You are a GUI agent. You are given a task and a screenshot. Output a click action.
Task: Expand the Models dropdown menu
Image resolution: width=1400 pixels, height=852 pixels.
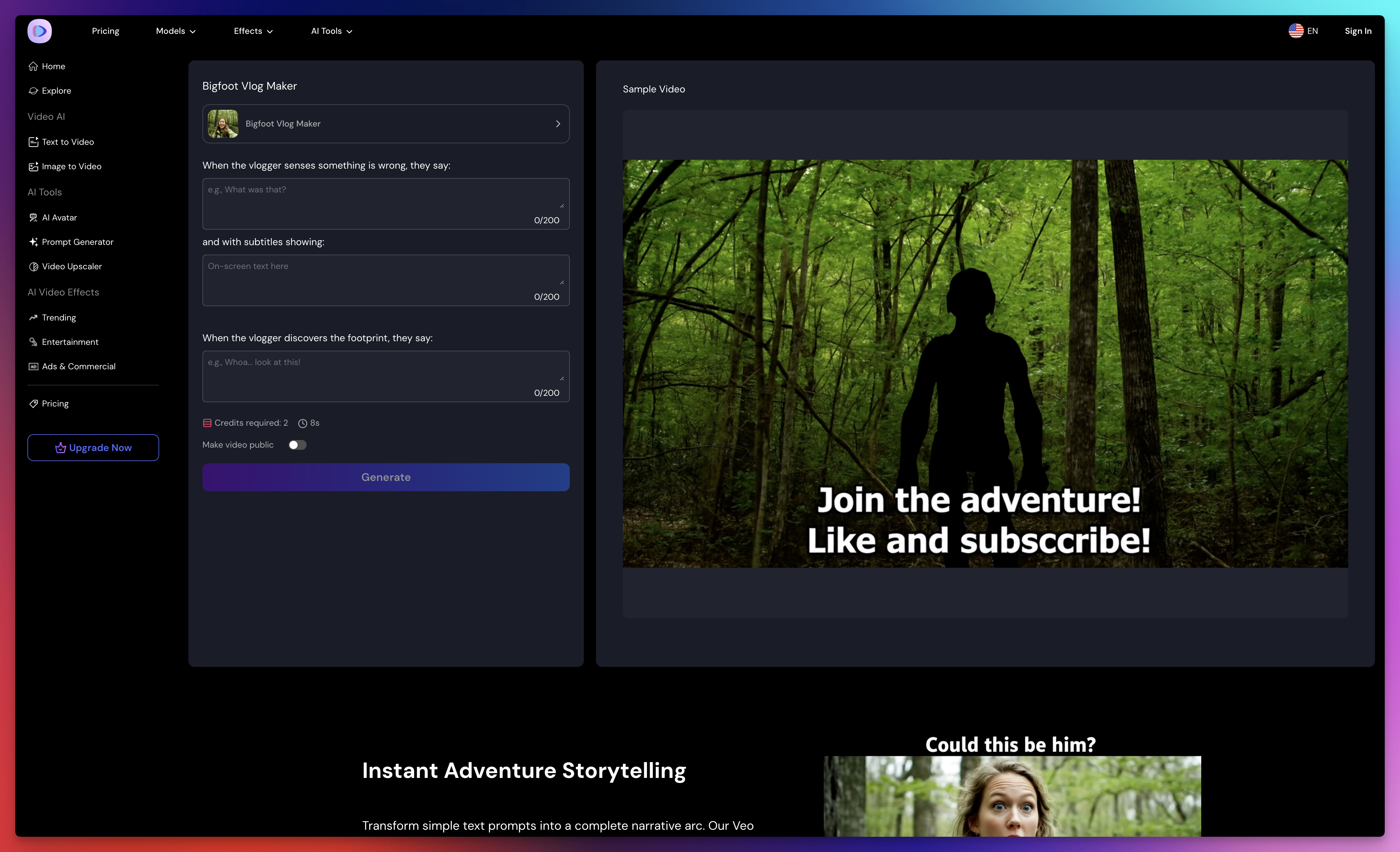pyautogui.click(x=176, y=31)
